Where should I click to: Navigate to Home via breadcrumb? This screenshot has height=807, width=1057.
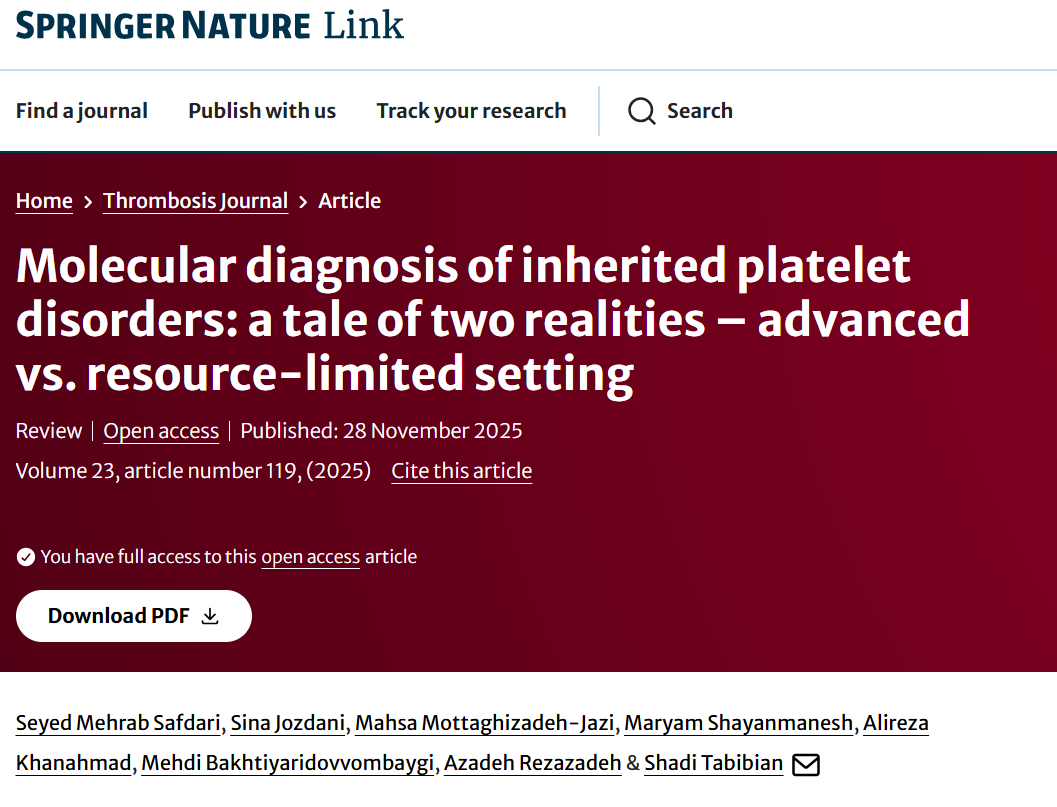(44, 200)
